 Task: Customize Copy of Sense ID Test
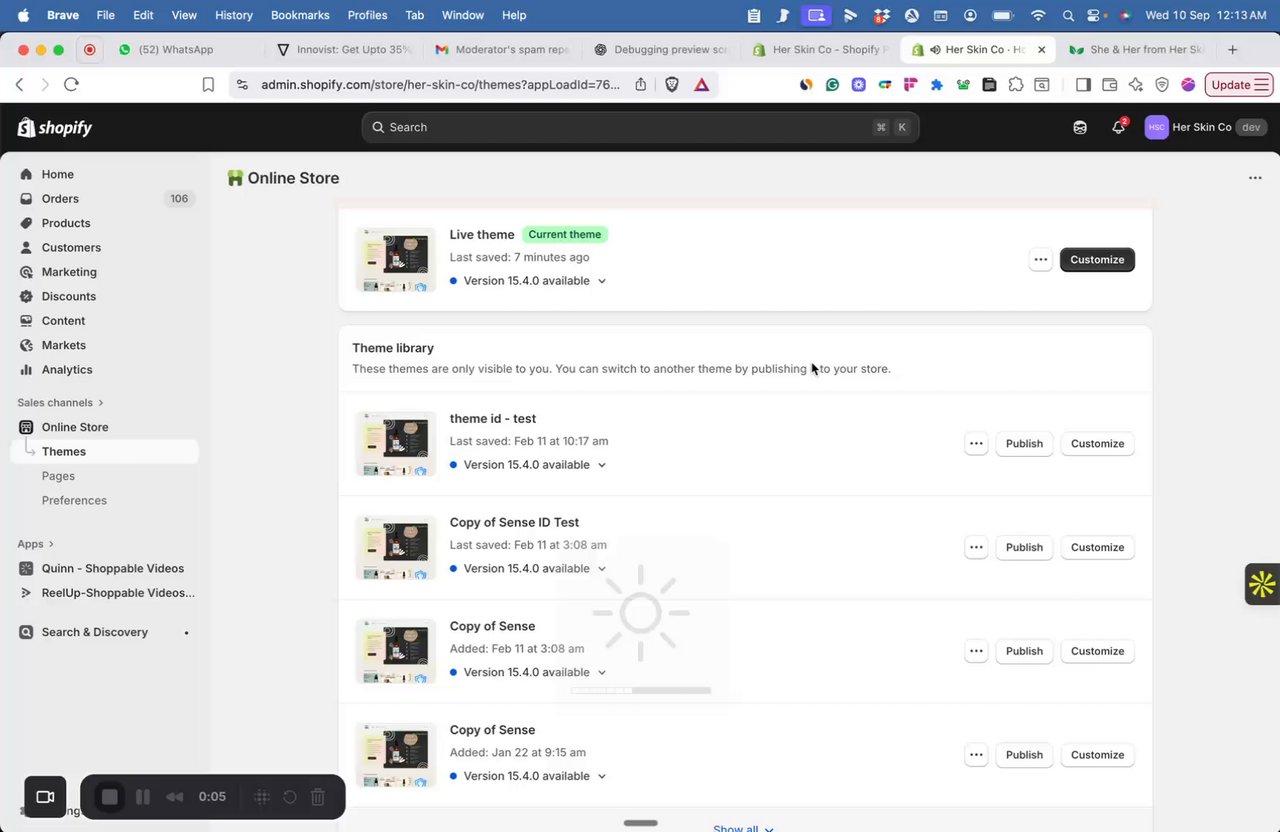(1097, 548)
